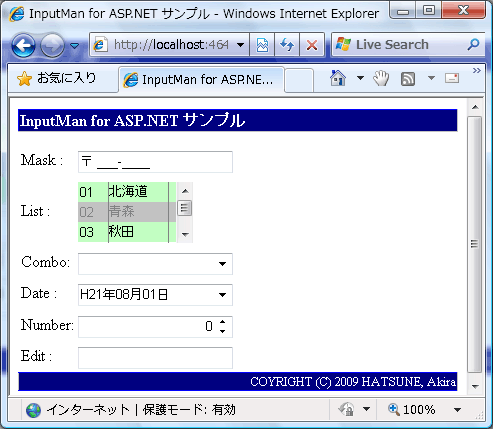Click the hand-shaped command bar icon
493x429 pixels.
(381, 79)
